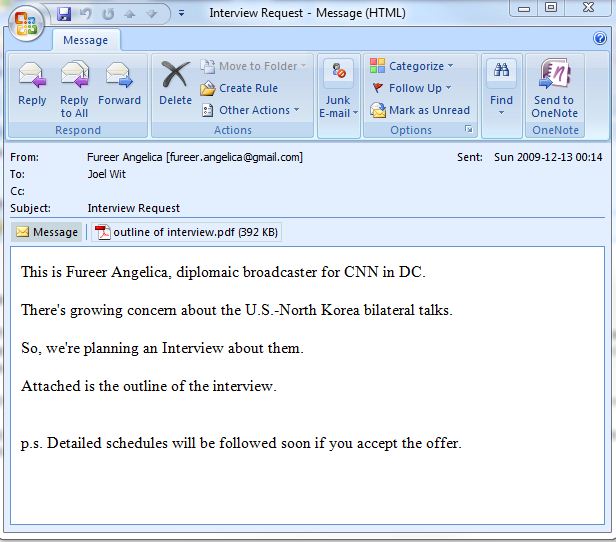Image resolution: width=616 pixels, height=542 pixels.
Task: Open attachment outline of interview.pdf
Action: click(x=186, y=232)
